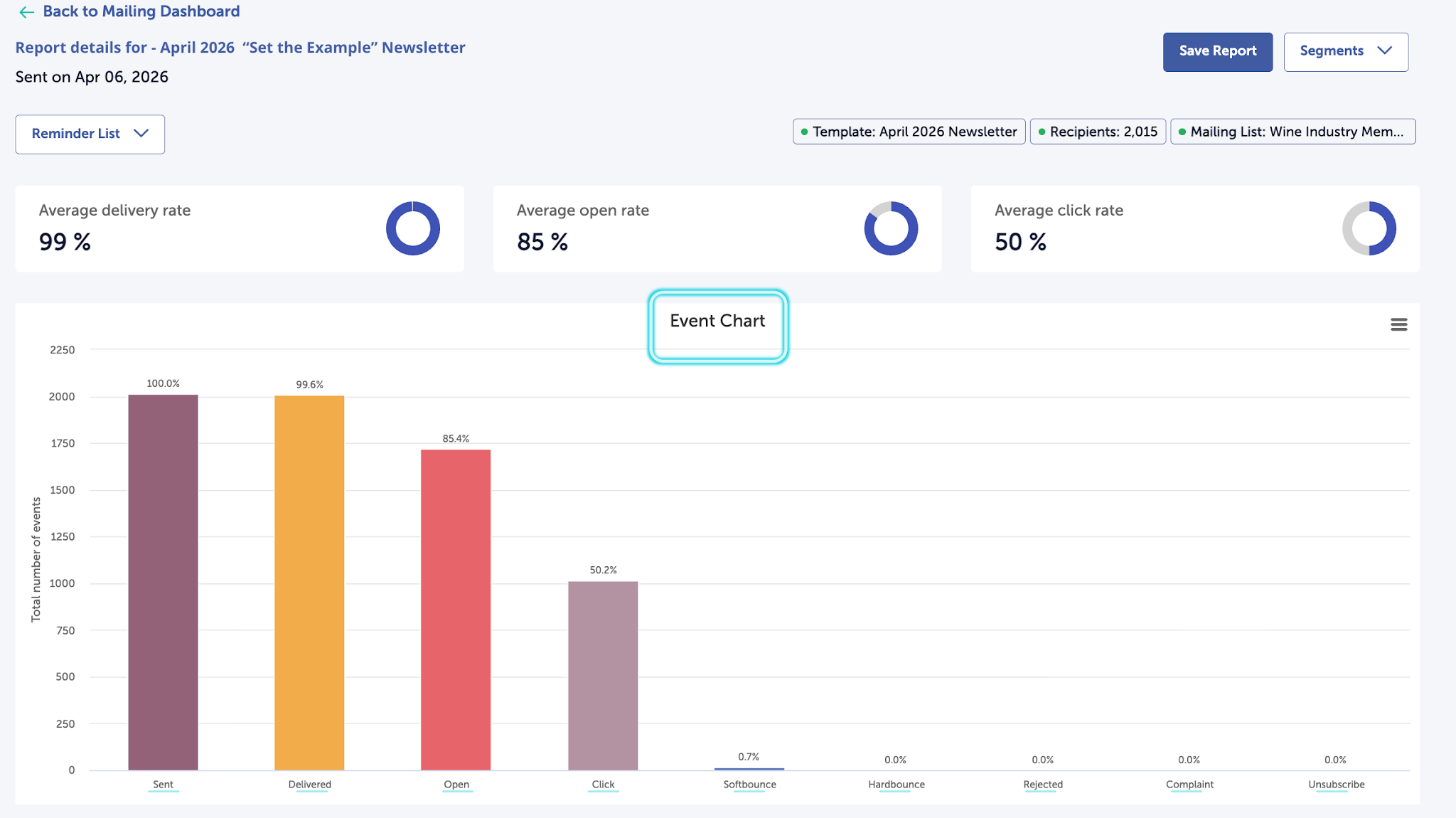The image size is (1456, 818).
Task: Click the red Open bar in chart
Action: pyautogui.click(x=456, y=609)
